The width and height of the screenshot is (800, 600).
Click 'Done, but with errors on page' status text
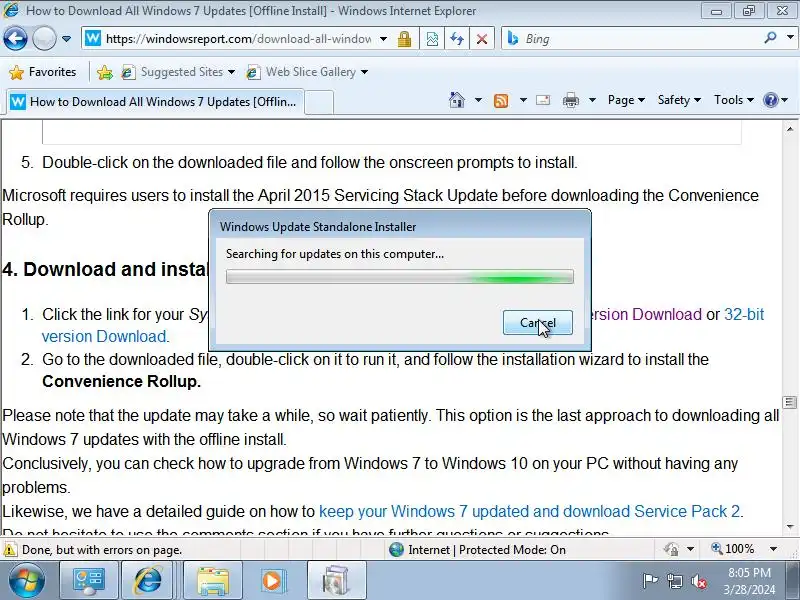[102, 550]
